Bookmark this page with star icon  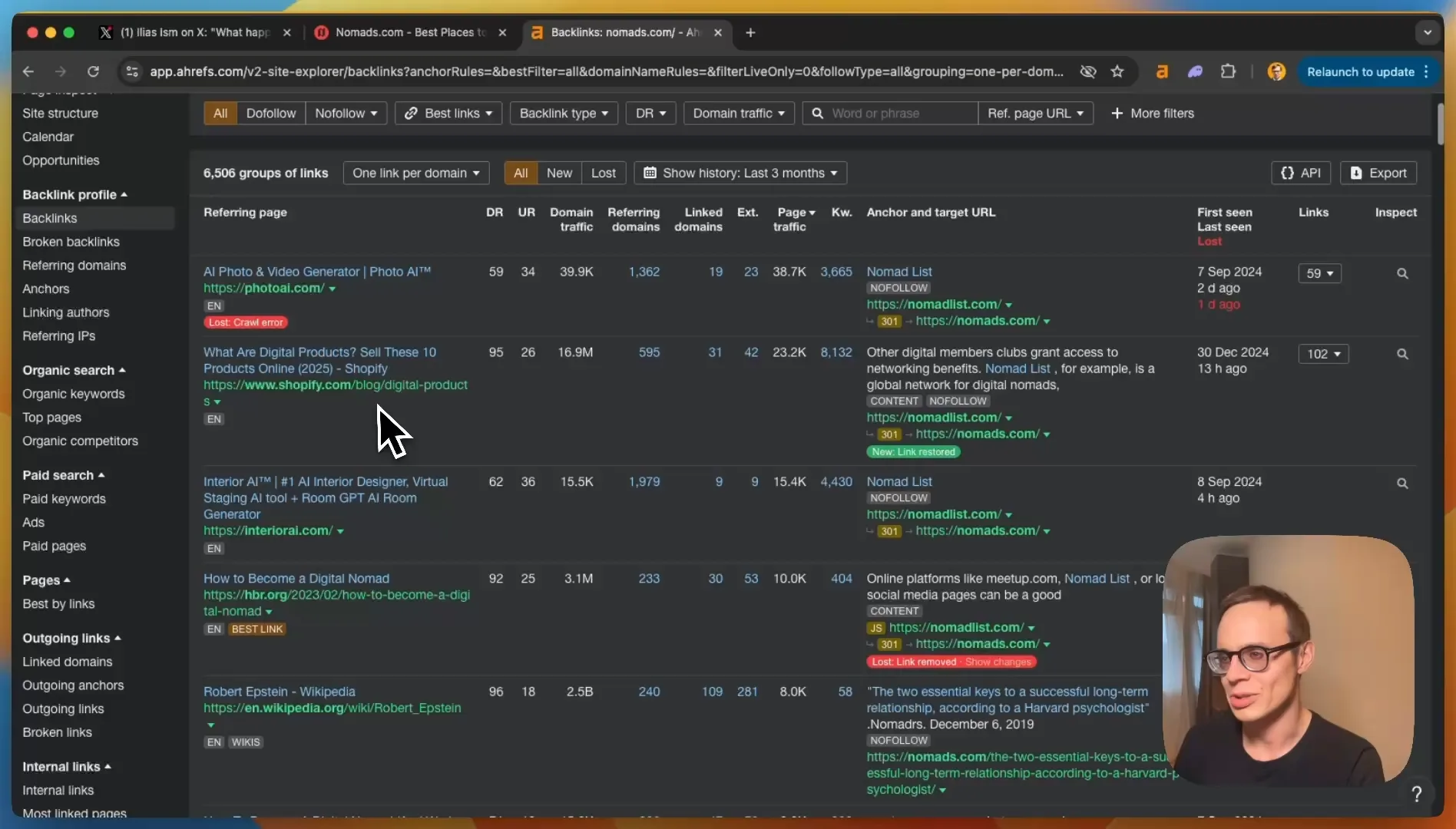coord(1117,71)
